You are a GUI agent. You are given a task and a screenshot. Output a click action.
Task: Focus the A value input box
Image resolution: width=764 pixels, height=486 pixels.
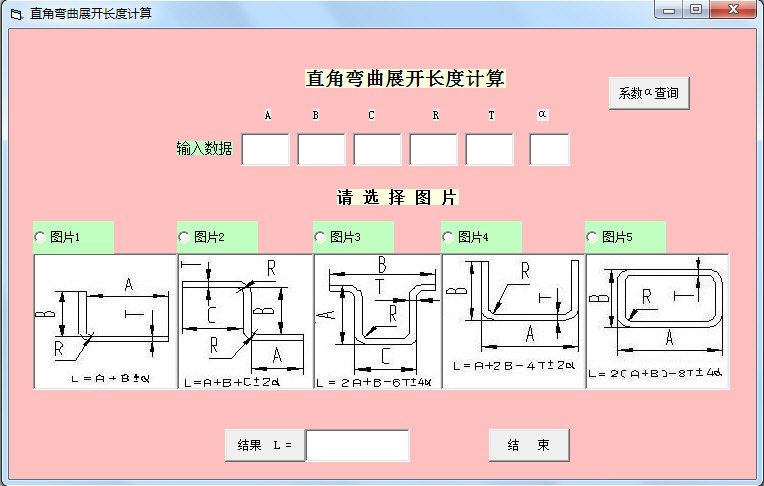266,150
